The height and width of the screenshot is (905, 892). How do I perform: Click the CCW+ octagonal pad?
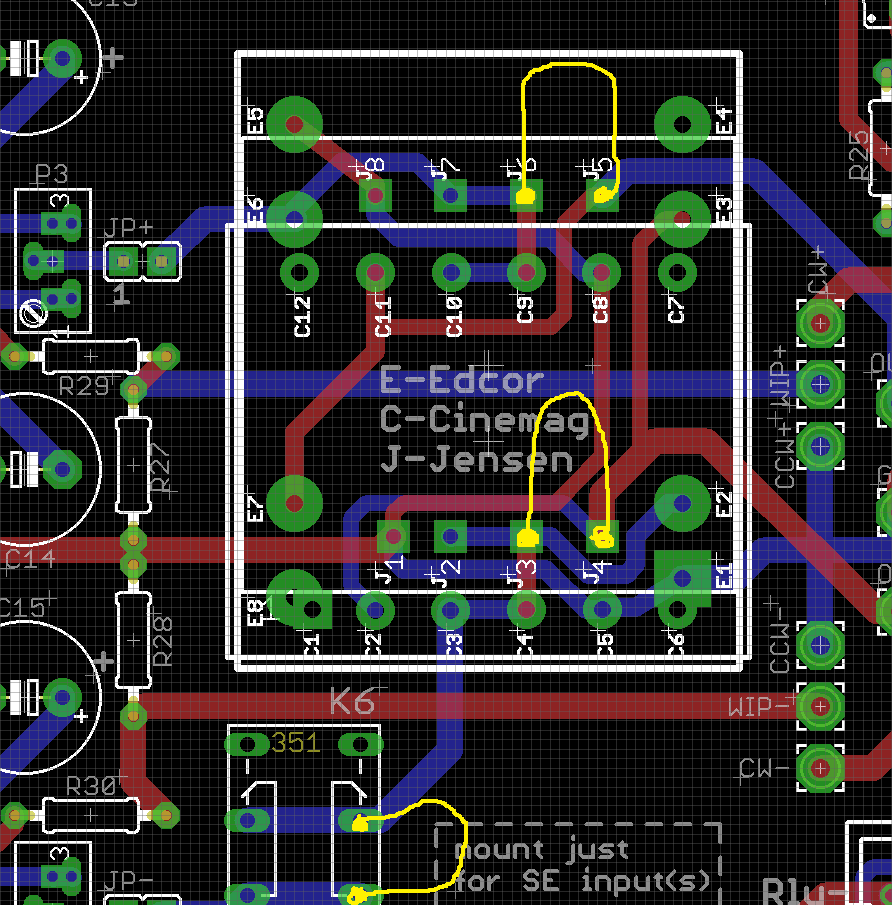tap(820, 446)
